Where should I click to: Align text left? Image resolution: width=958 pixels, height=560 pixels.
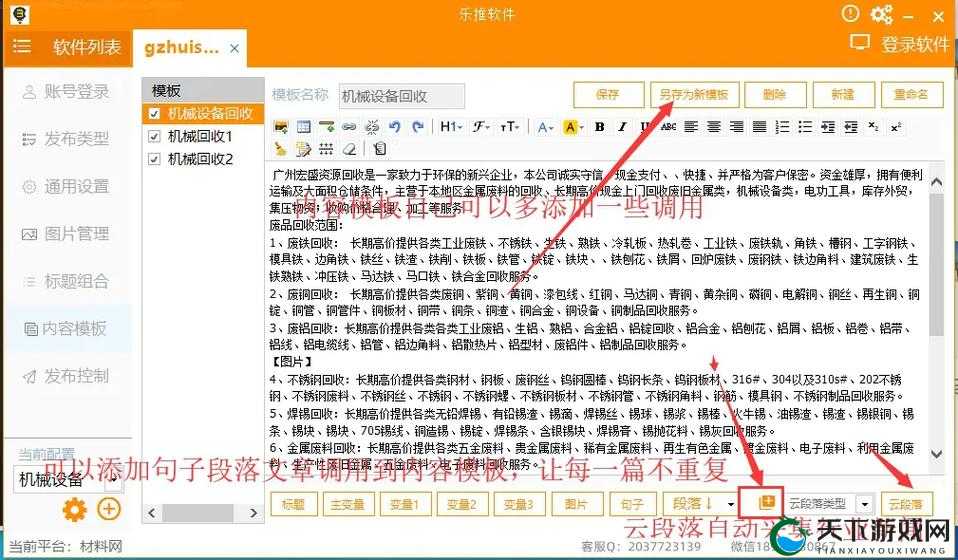[691, 126]
